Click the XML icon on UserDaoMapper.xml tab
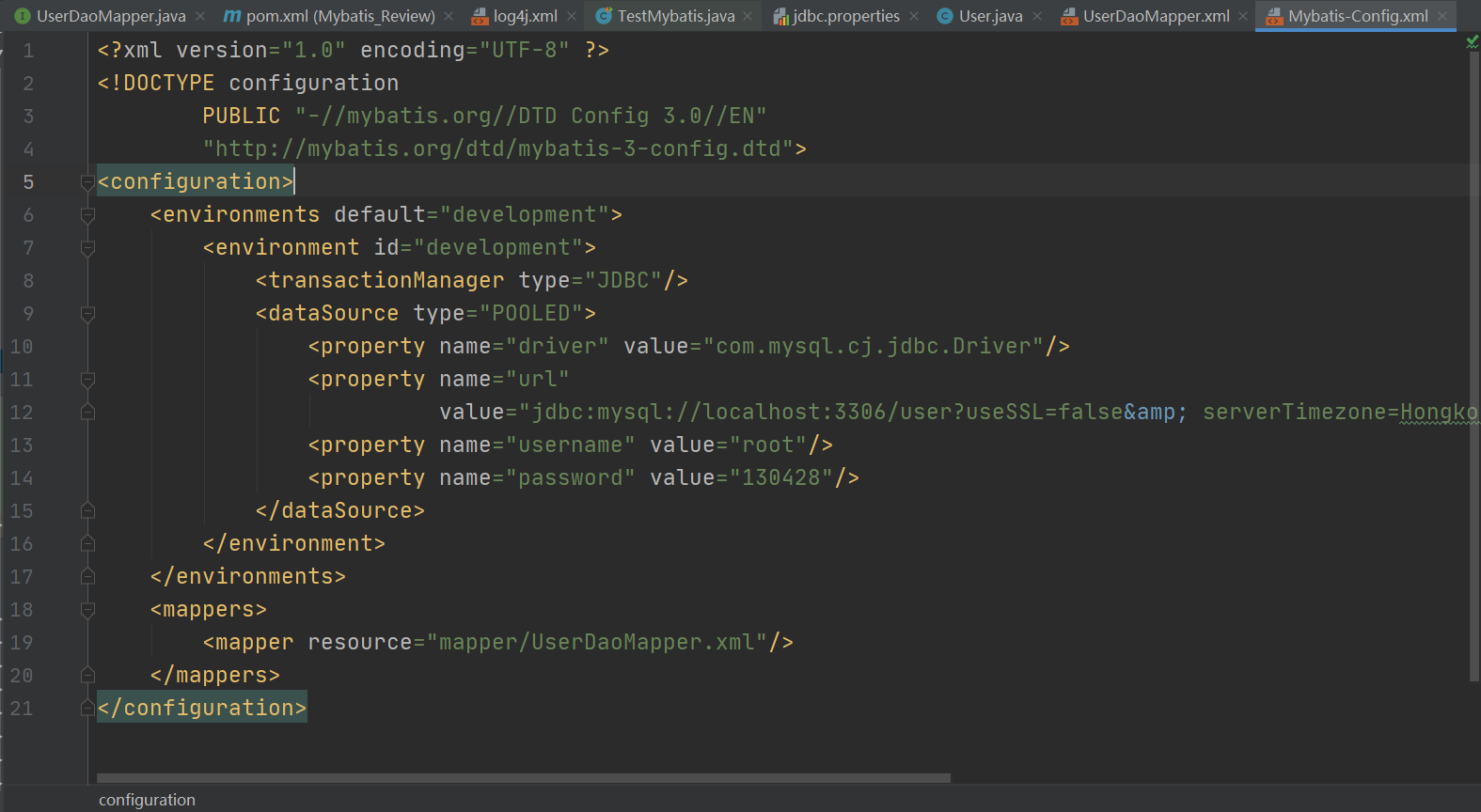 pyautogui.click(x=1069, y=16)
